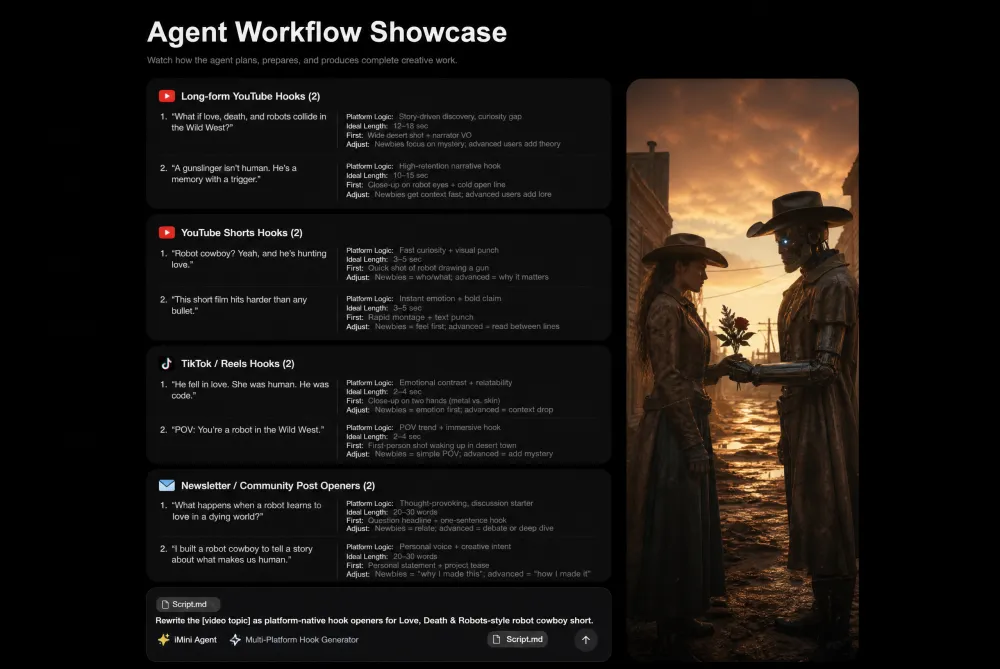
Task: Click the prompt text starting 'Rewrite the [video topic]'
Action: click(x=374, y=621)
